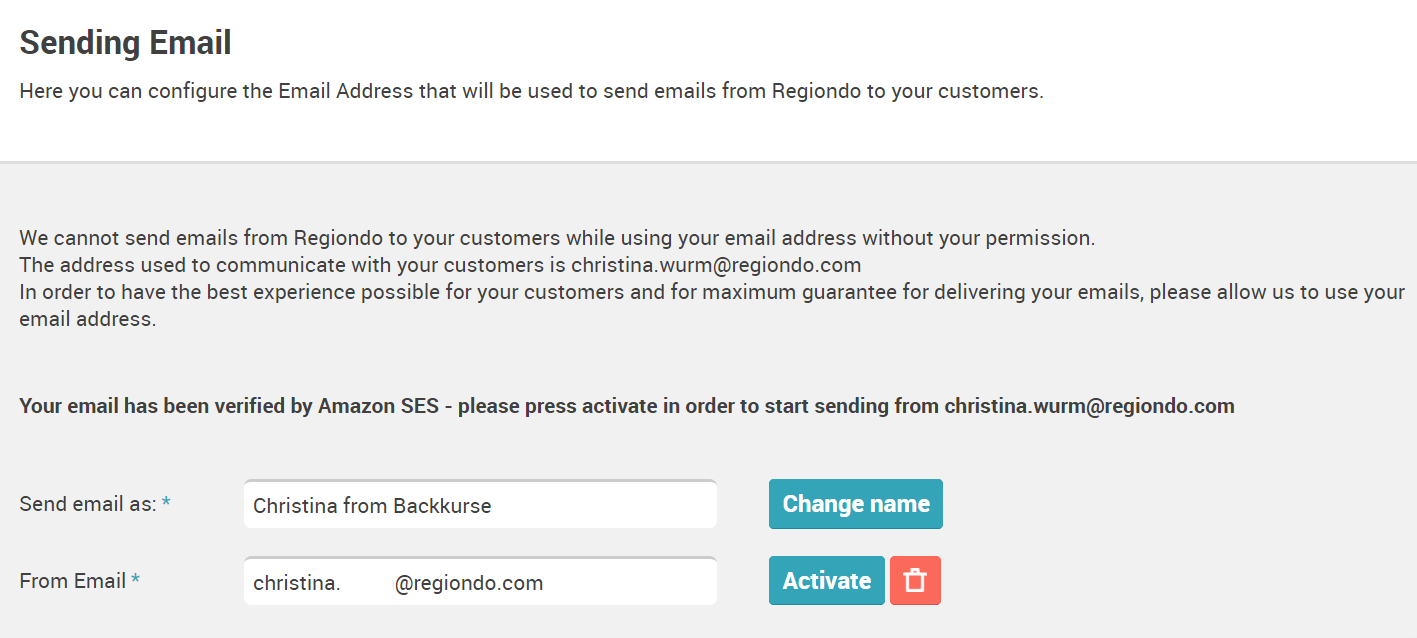Activate the verified sending email

[x=827, y=581]
